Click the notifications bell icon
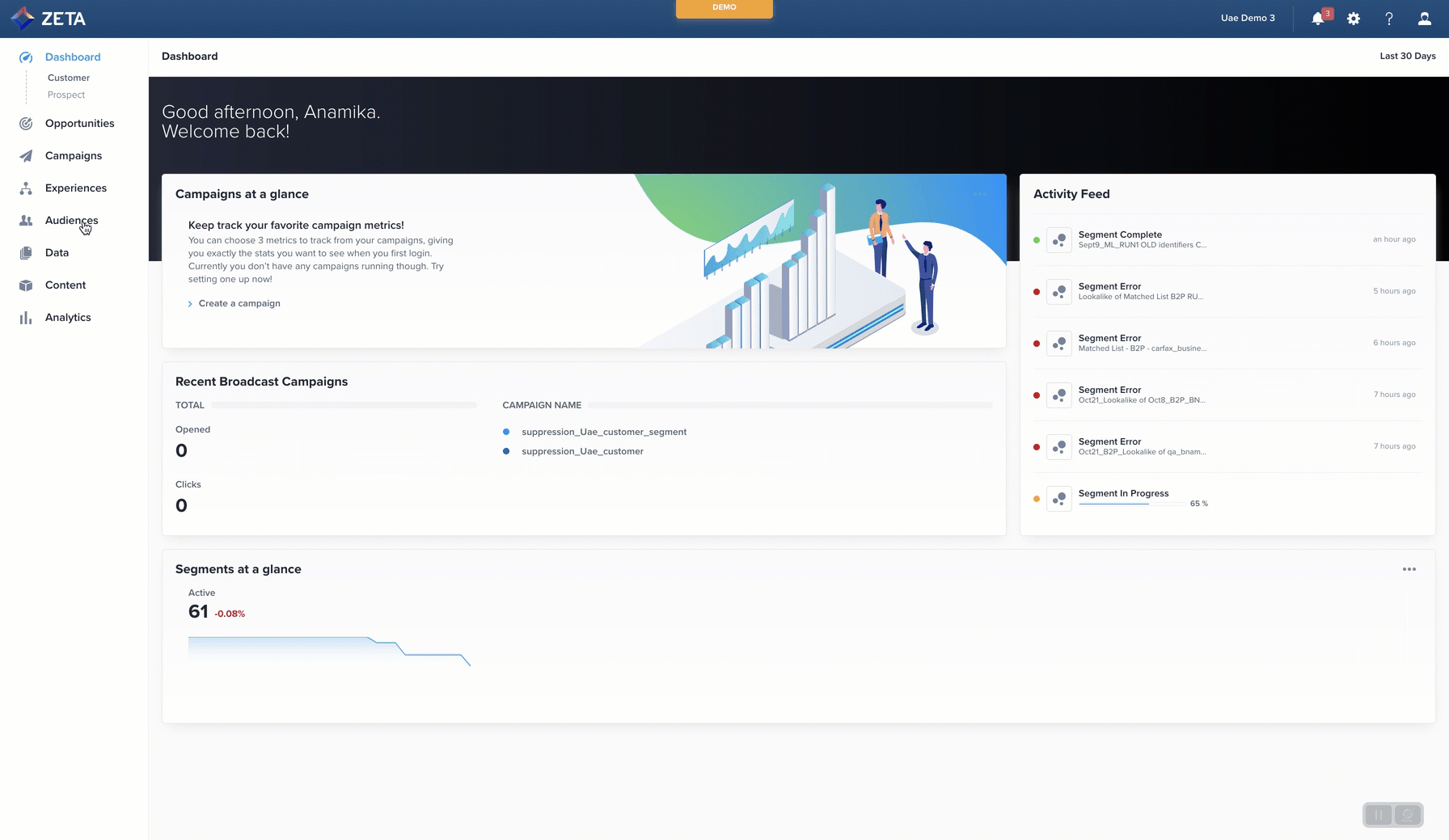1449x840 pixels. coord(1317,19)
